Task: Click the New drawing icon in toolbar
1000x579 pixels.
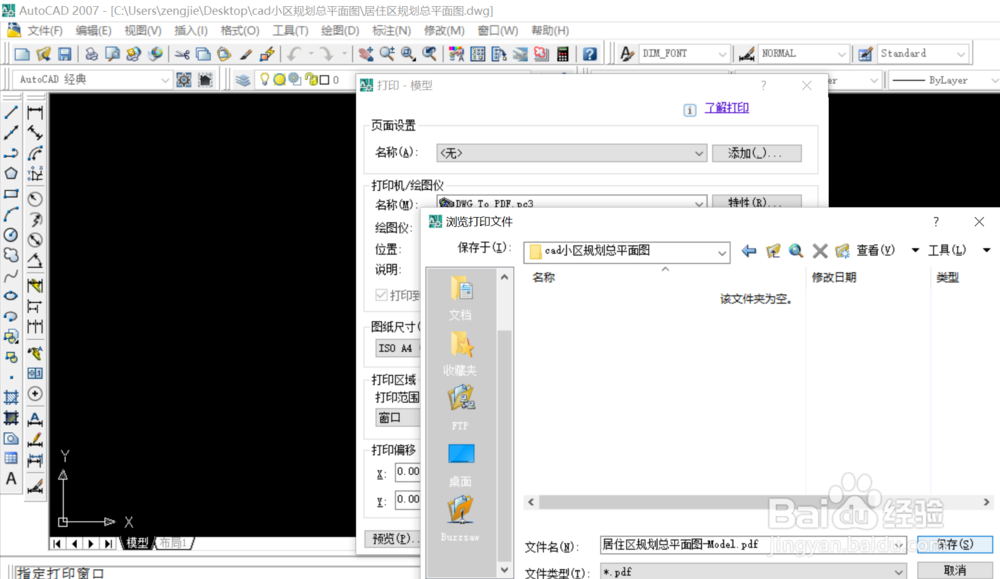Action: [x=22, y=54]
